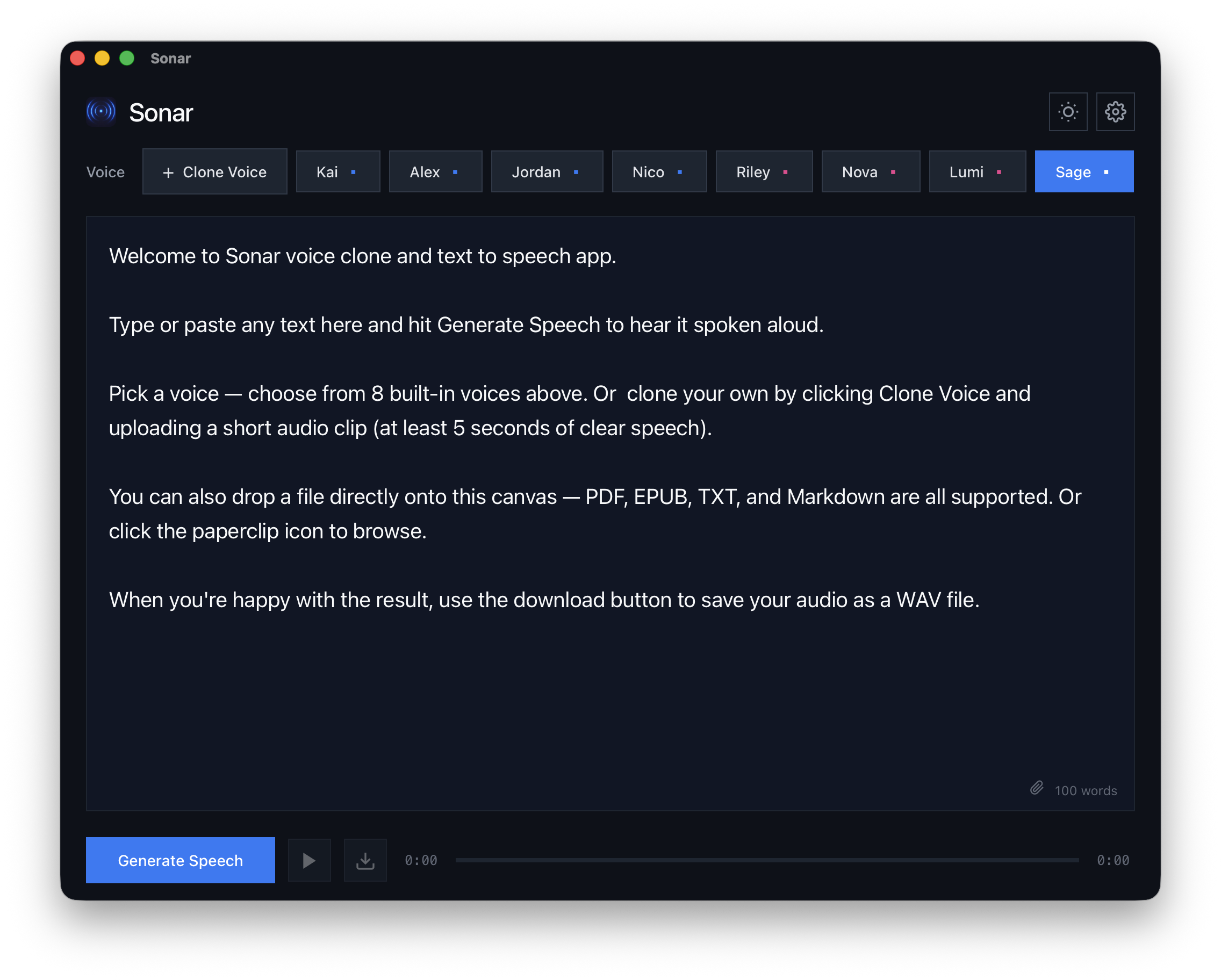This screenshot has height=980, width=1221.
Task: Click the blue dot on Jordan's voice chip
Action: pos(577,171)
